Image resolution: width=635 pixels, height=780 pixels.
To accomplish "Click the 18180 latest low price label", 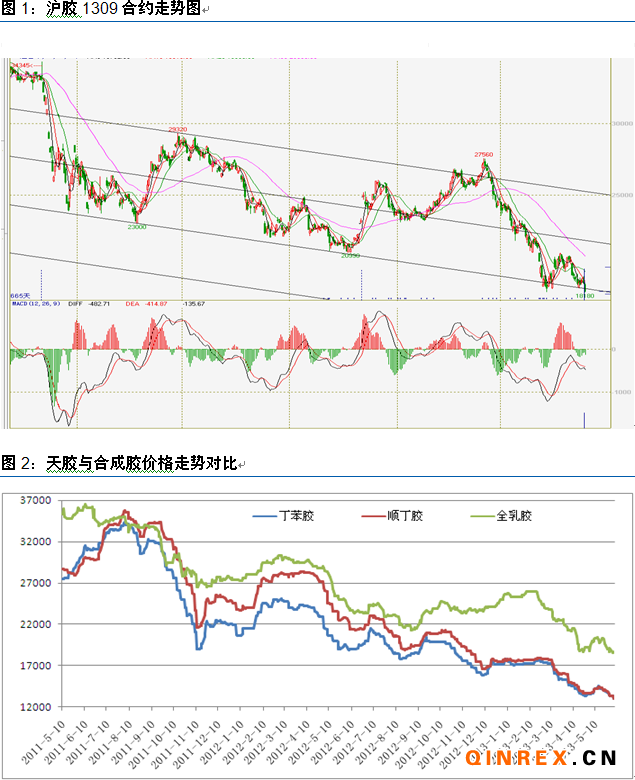I will (585, 295).
